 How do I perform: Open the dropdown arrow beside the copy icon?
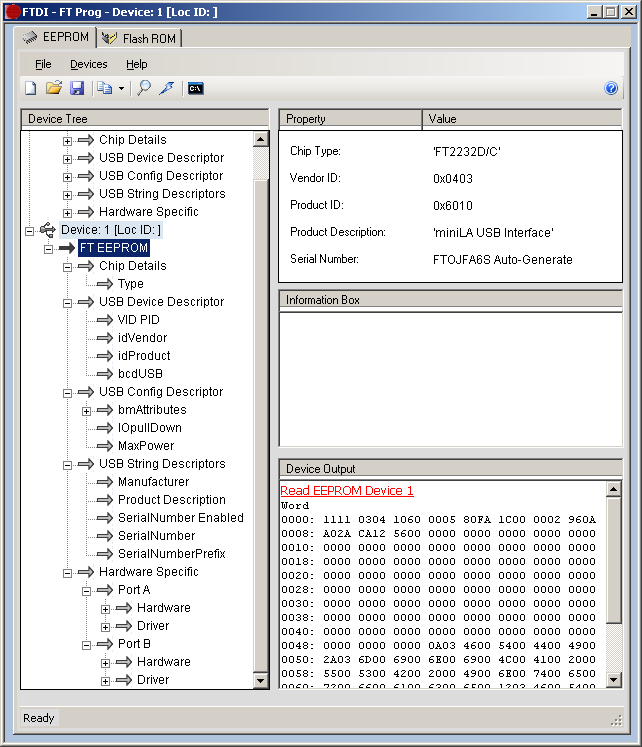point(121,89)
